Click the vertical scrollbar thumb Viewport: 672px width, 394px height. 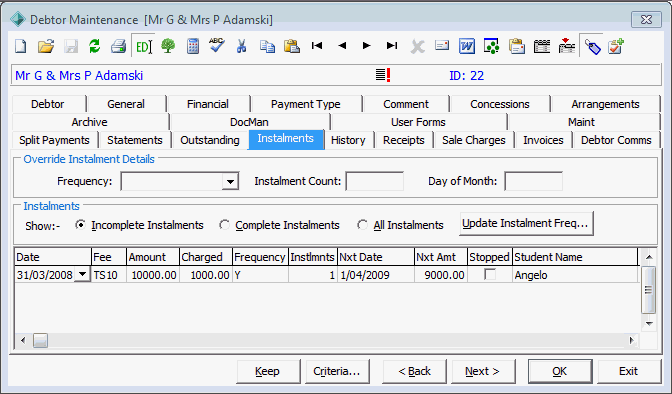point(648,290)
